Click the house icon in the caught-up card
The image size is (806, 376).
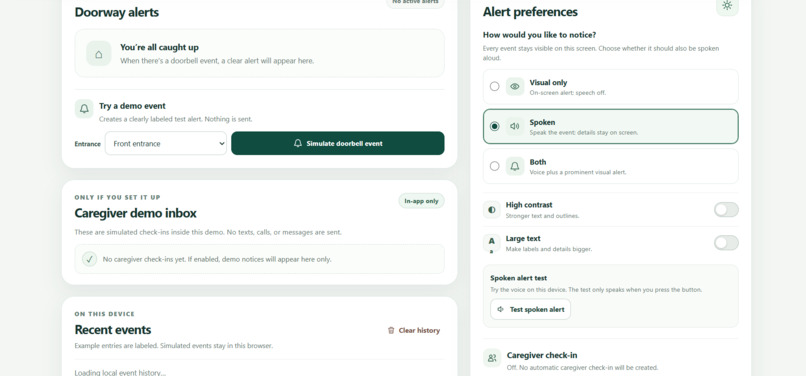point(99,53)
